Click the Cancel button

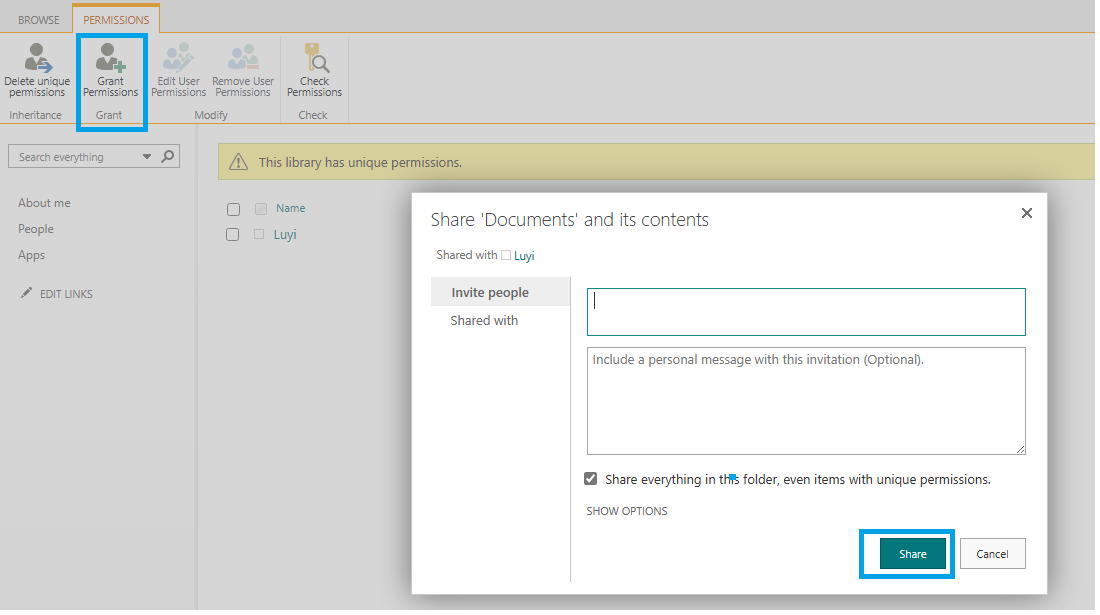click(992, 554)
